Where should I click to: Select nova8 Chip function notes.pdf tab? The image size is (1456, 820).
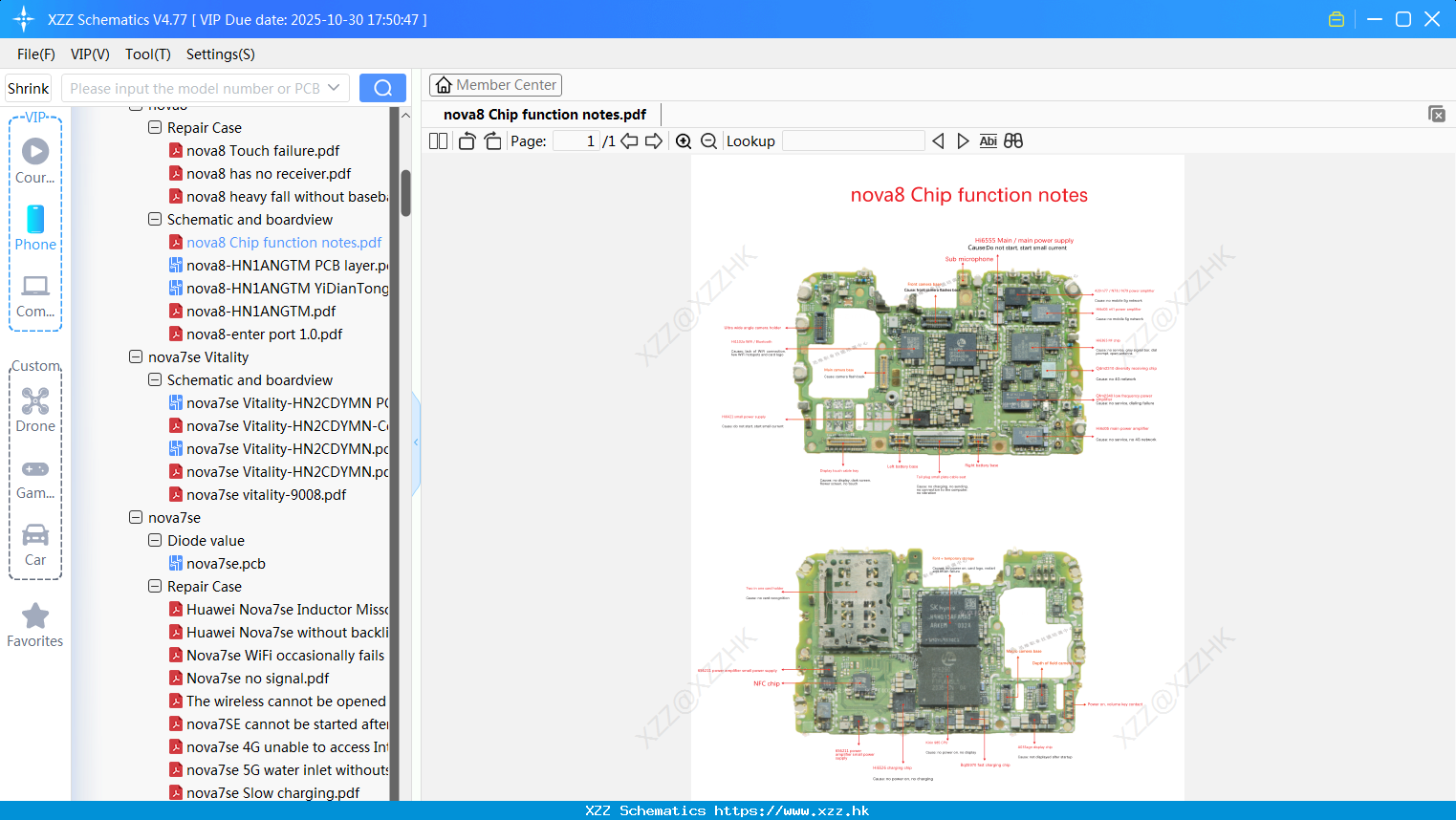tap(545, 114)
